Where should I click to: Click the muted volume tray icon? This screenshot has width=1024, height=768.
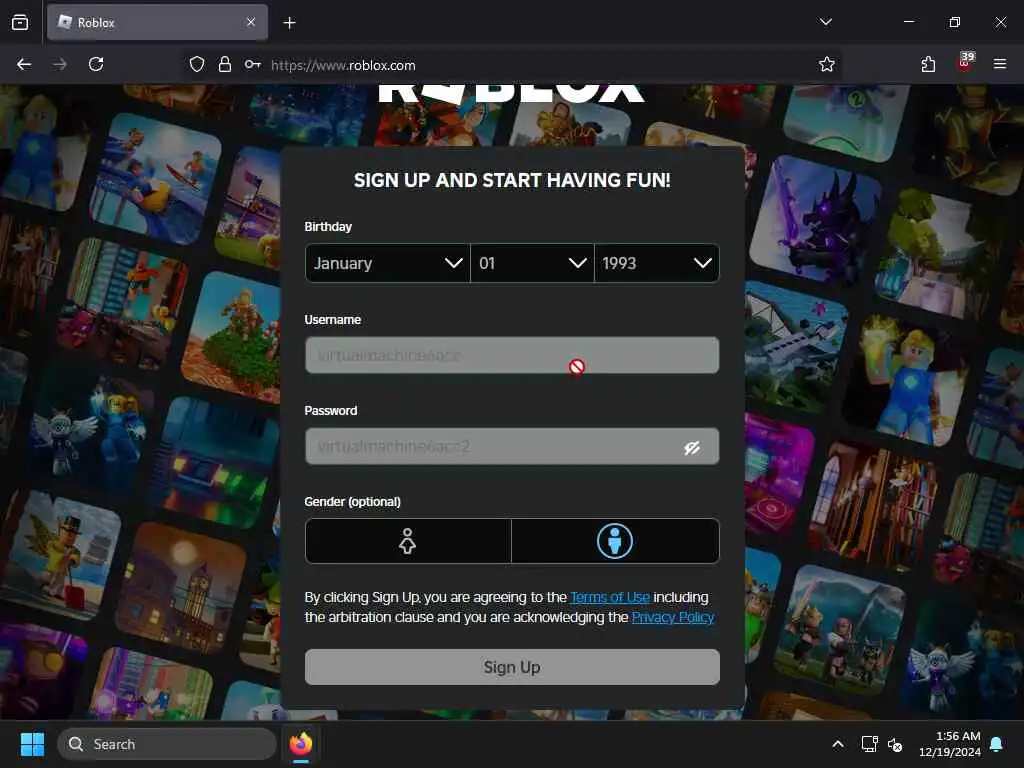895,744
